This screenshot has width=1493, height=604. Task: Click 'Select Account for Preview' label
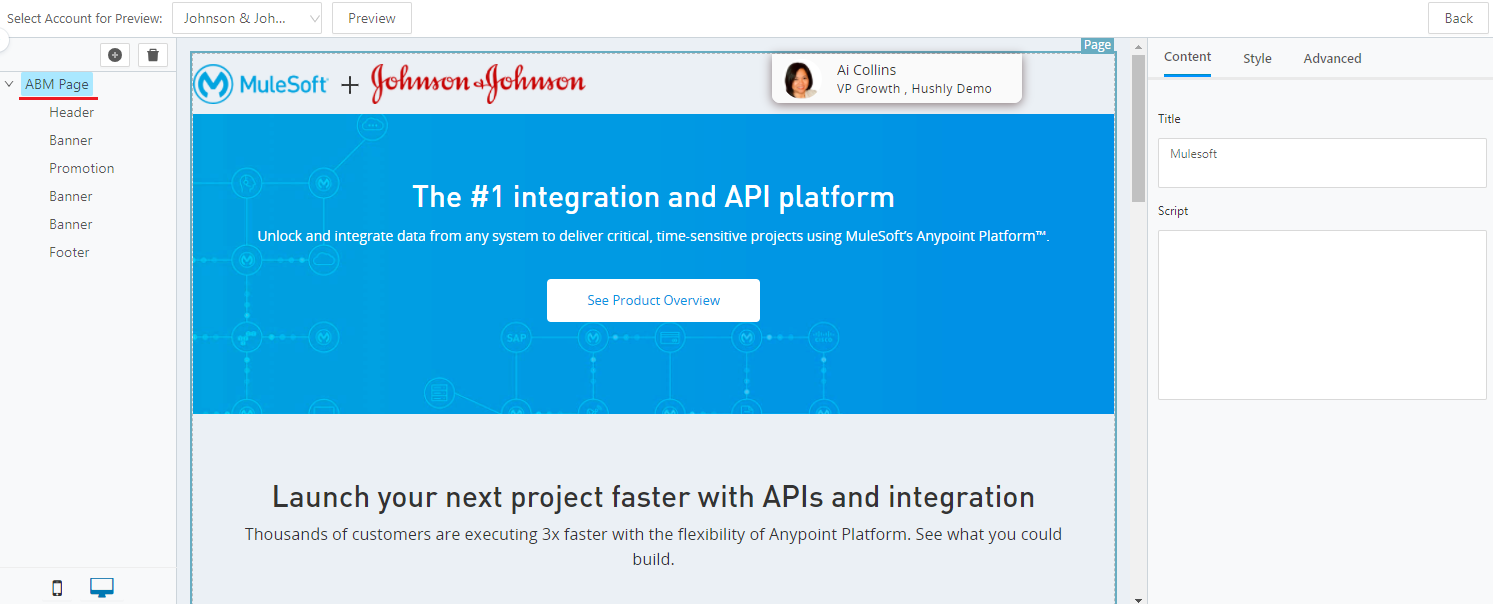(x=84, y=19)
